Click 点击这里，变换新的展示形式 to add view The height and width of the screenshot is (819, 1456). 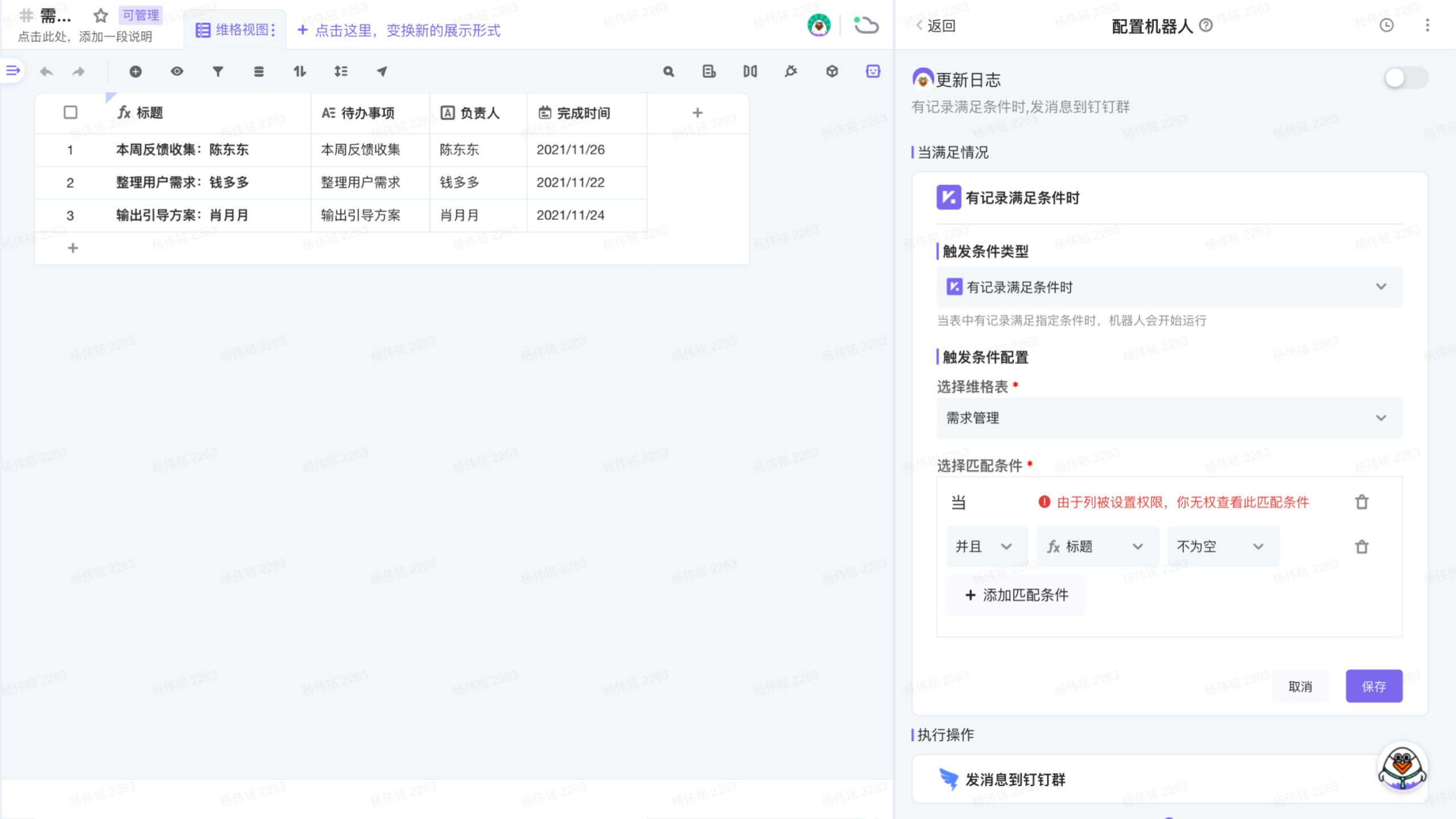(400, 30)
